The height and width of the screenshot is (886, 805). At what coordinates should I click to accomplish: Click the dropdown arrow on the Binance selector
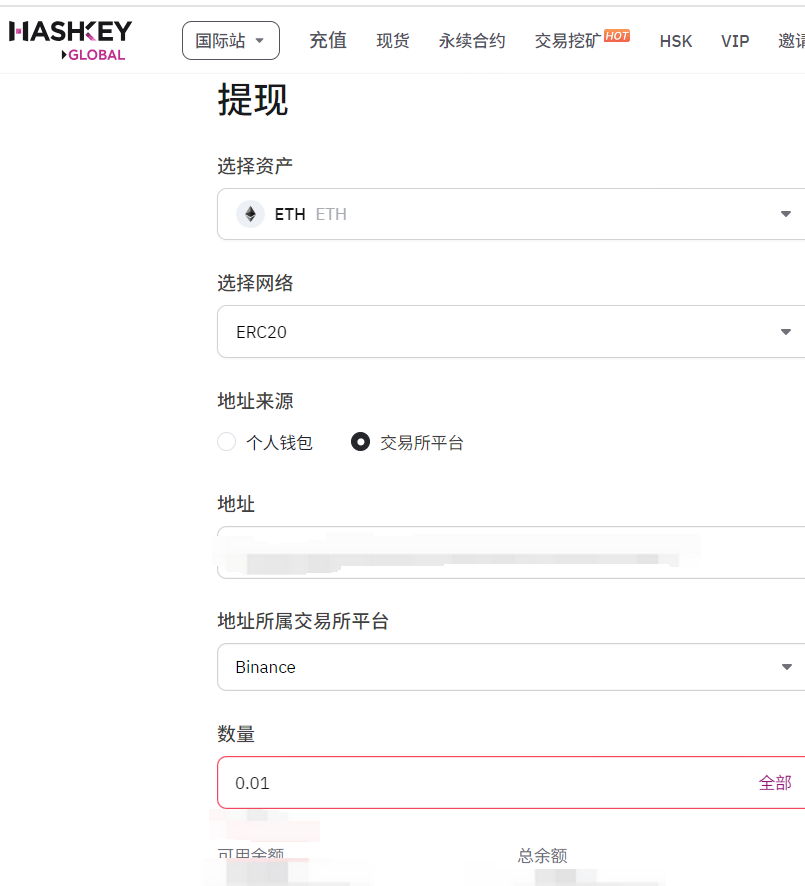click(786, 666)
